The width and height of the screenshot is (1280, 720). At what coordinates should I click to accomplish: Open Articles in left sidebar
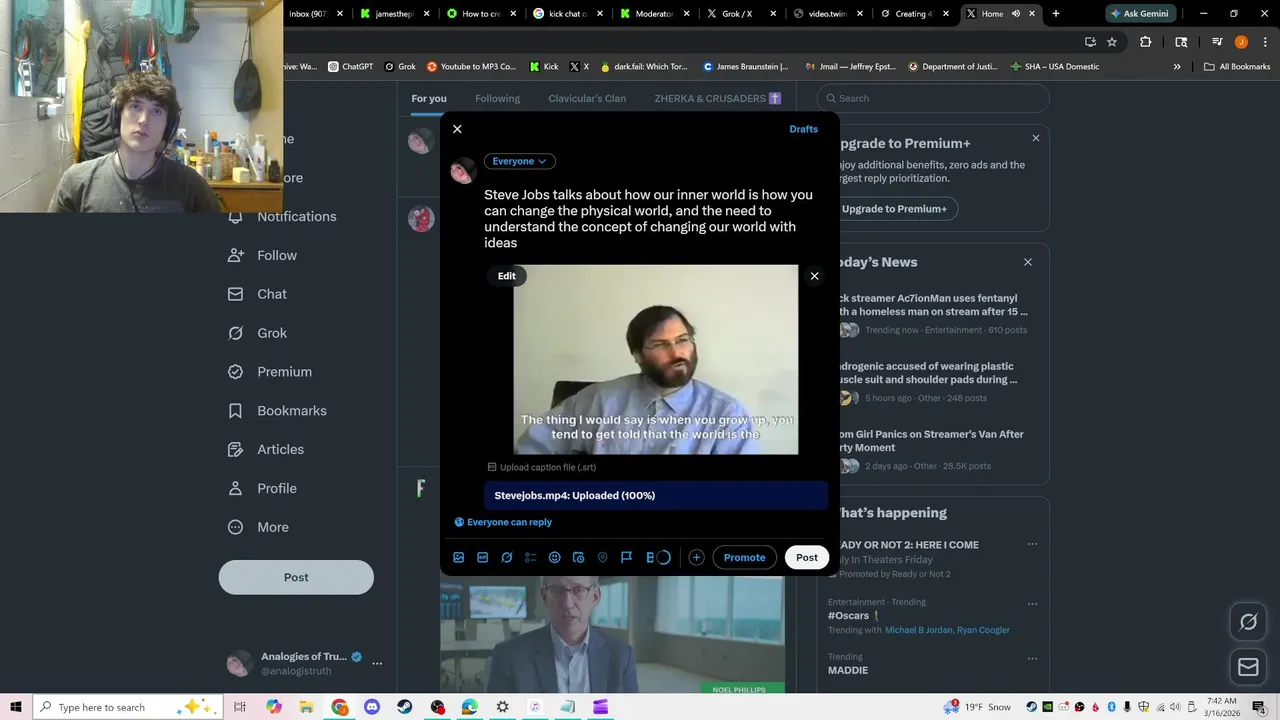pyautogui.click(x=267, y=449)
